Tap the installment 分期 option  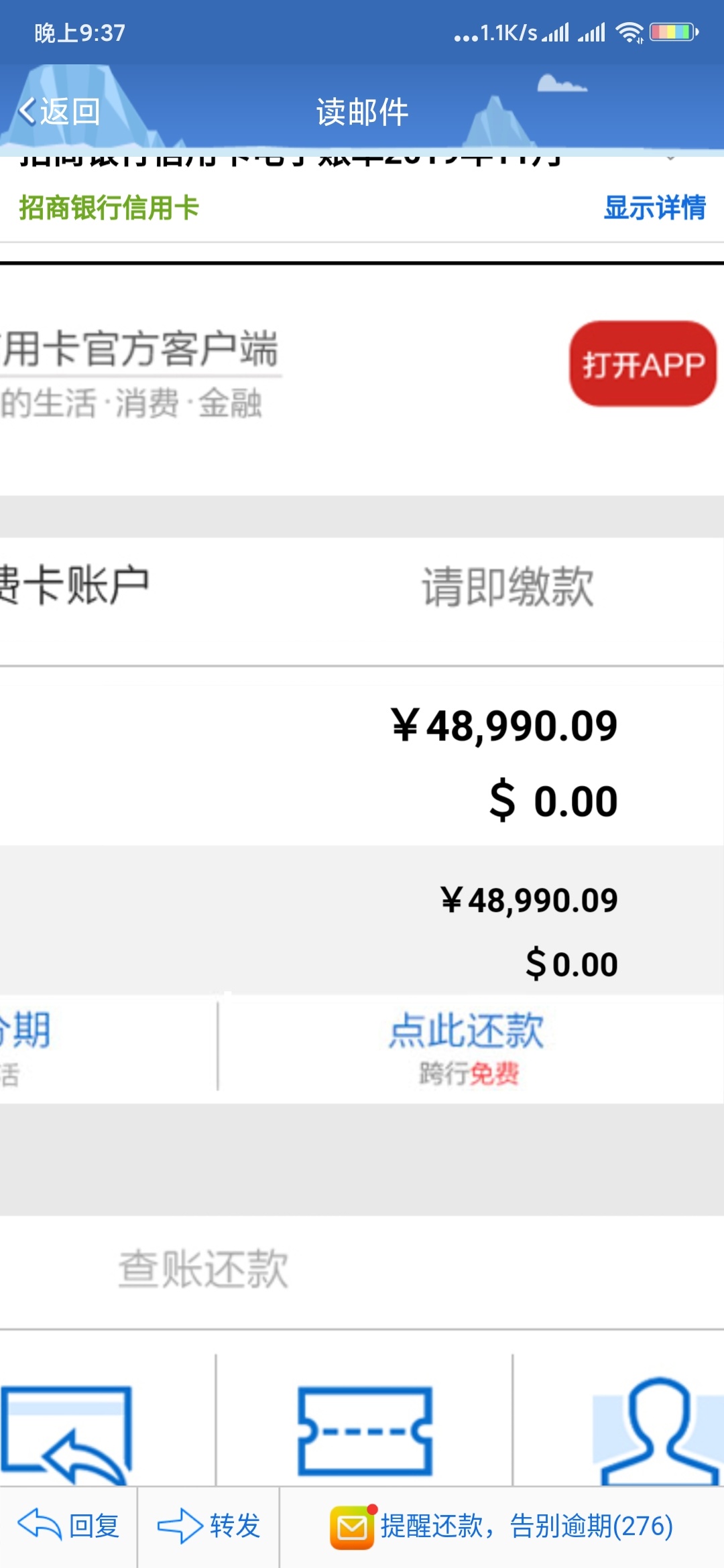(x=25, y=1031)
